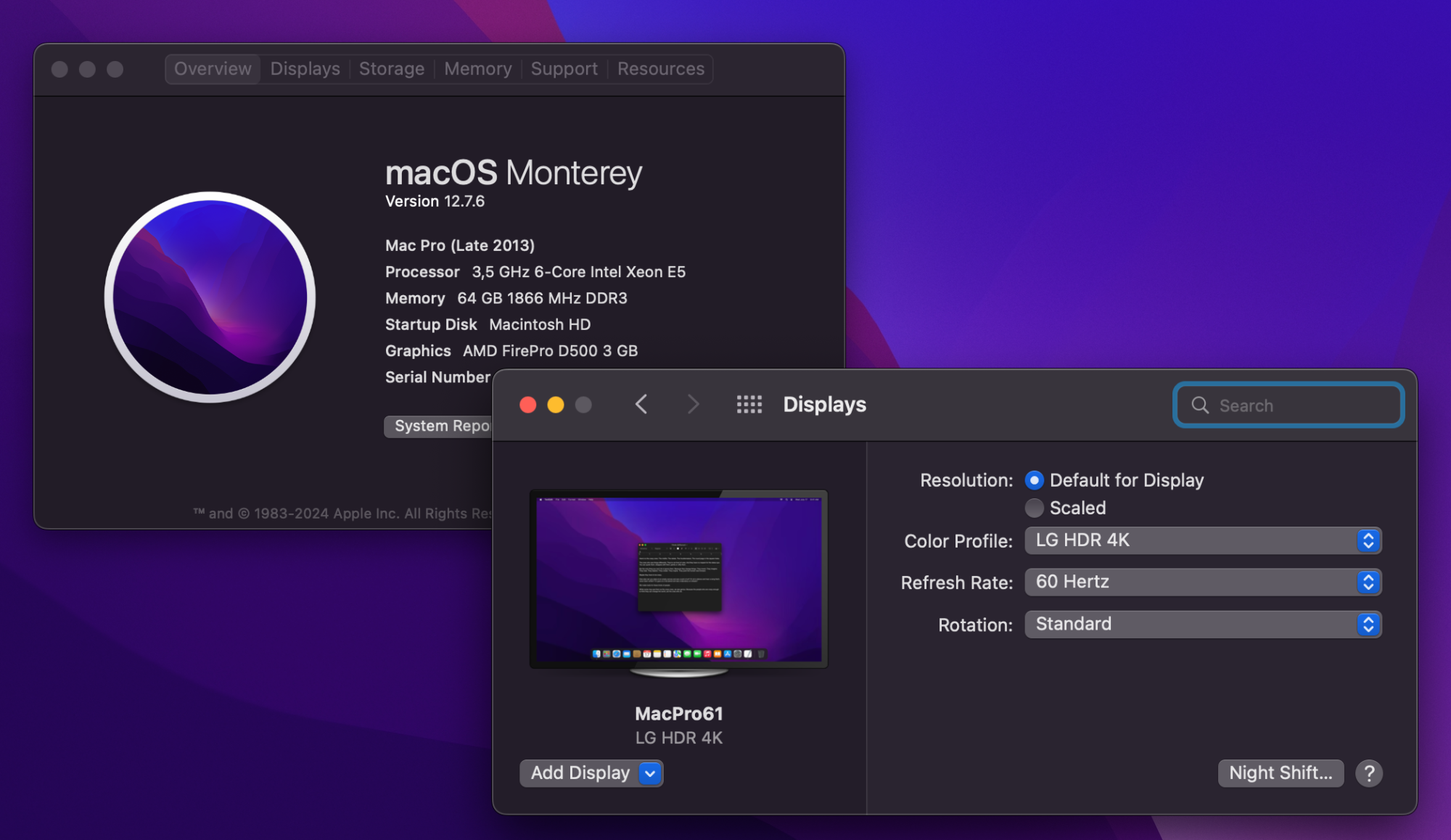Switch to the Memory tab

tap(477, 69)
